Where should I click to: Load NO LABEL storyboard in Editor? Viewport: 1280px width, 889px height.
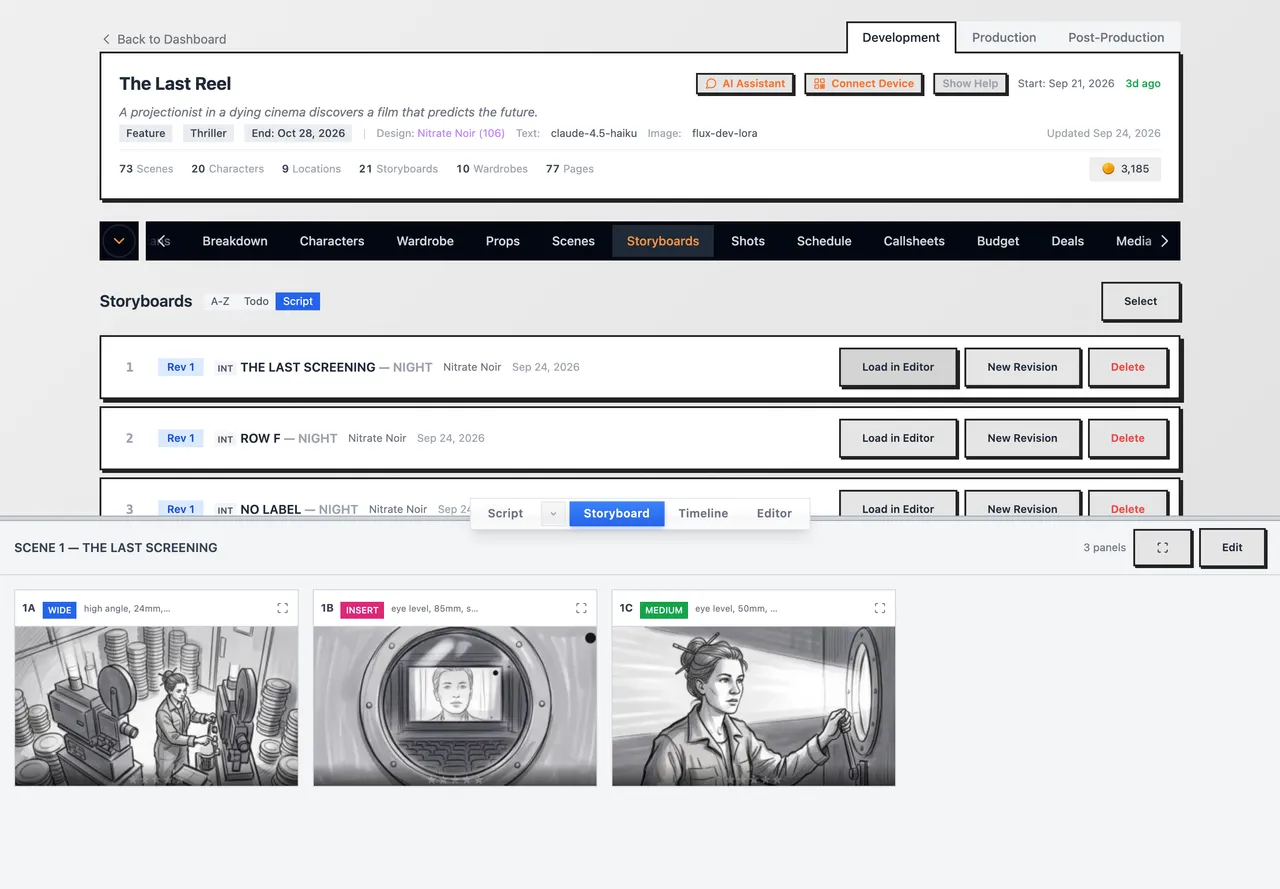[898, 506]
